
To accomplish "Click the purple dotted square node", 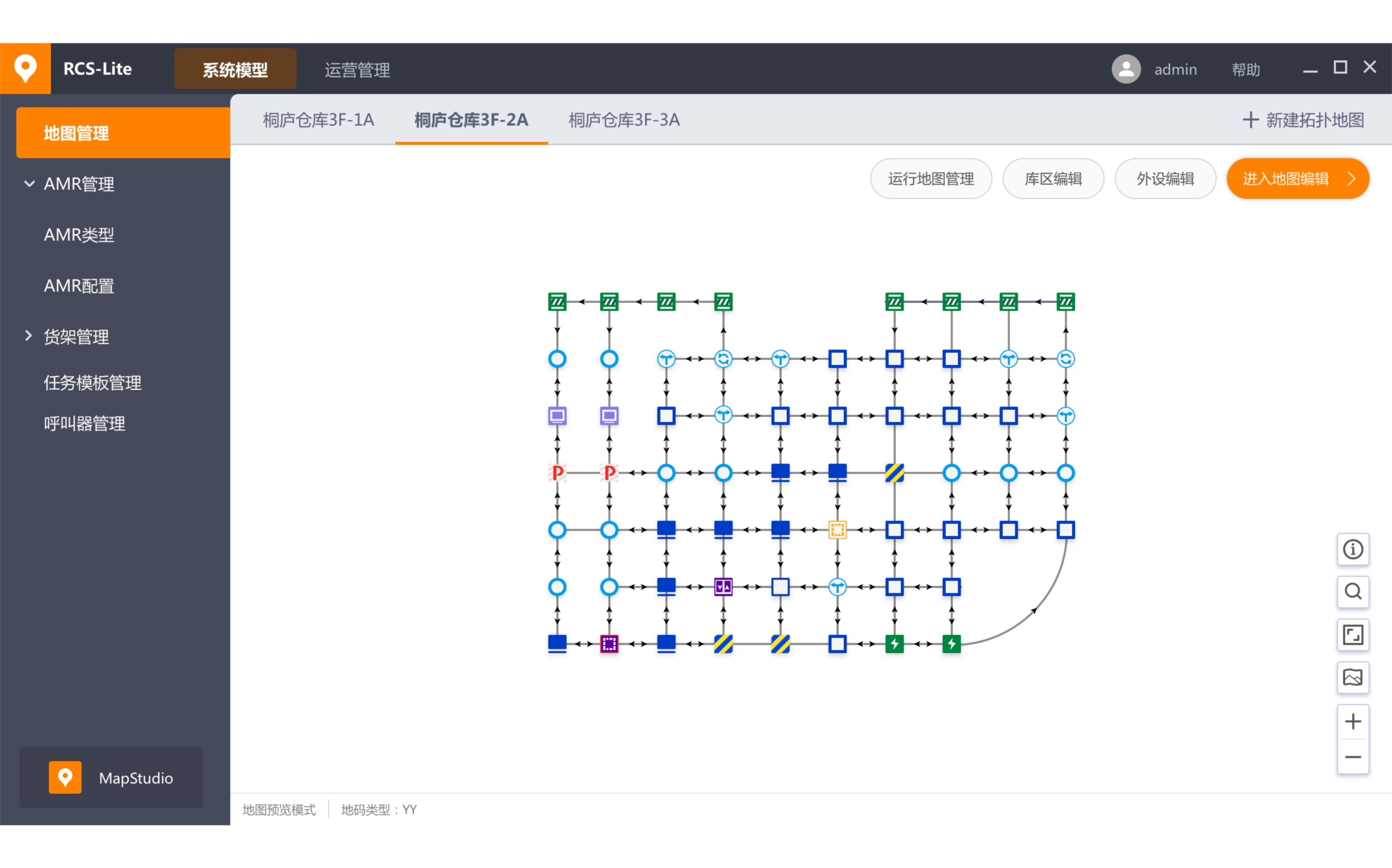I will 610,644.
